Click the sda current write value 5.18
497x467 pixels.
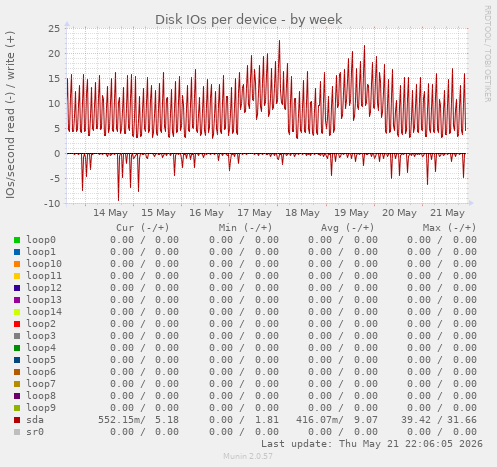click(167, 420)
